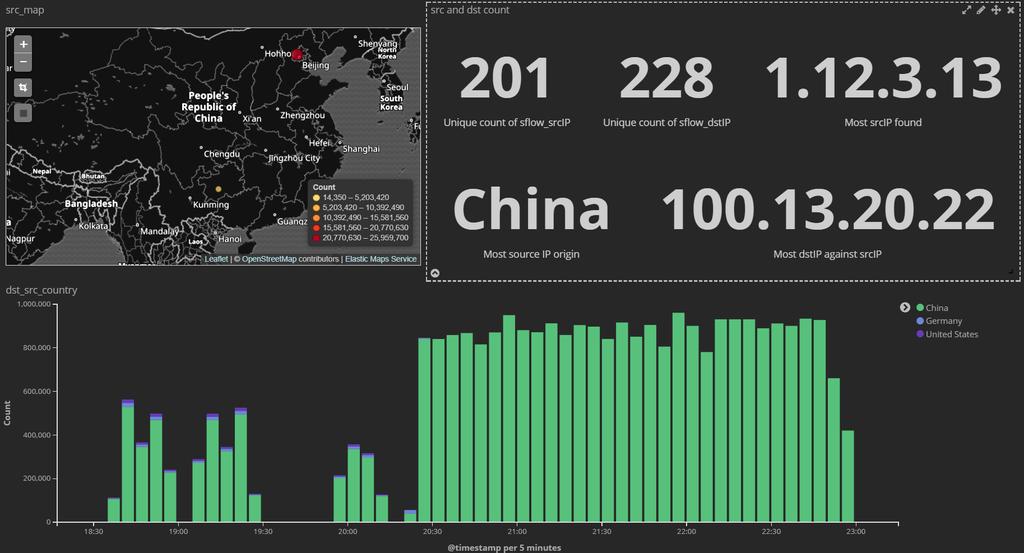Viewport: 1024px width, 553px height.
Task: Zoom in on the src_map
Action: point(23,44)
